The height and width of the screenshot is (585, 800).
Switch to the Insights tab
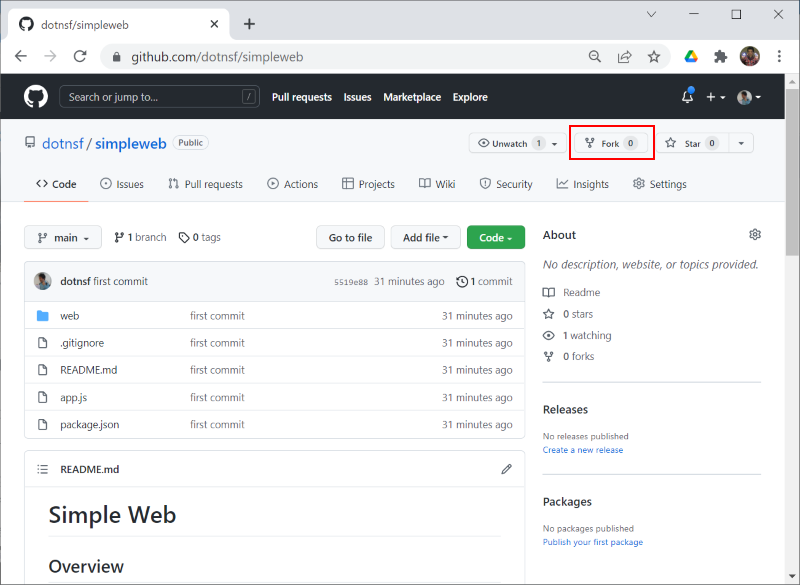click(x=582, y=184)
